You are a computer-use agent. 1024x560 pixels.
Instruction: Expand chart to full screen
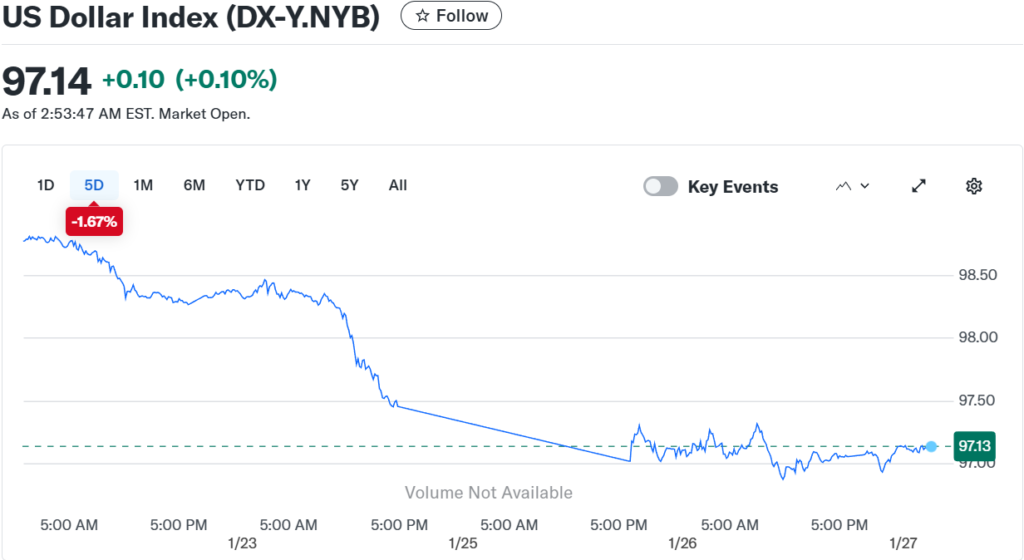(x=919, y=186)
